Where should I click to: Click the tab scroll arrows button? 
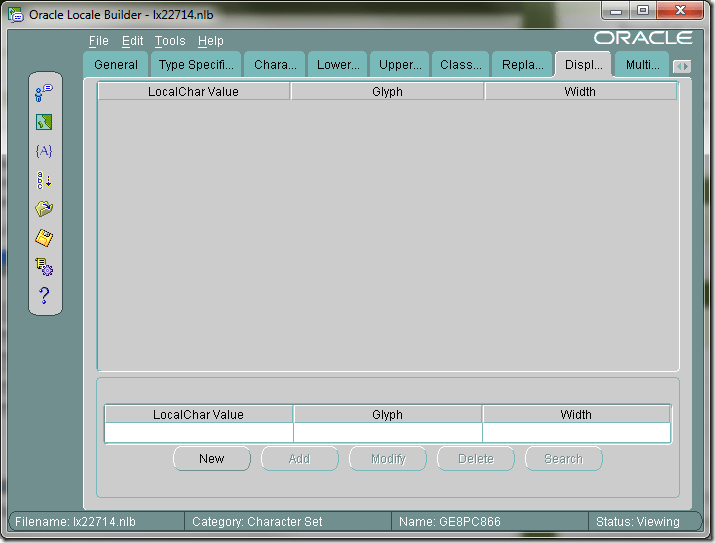682,67
